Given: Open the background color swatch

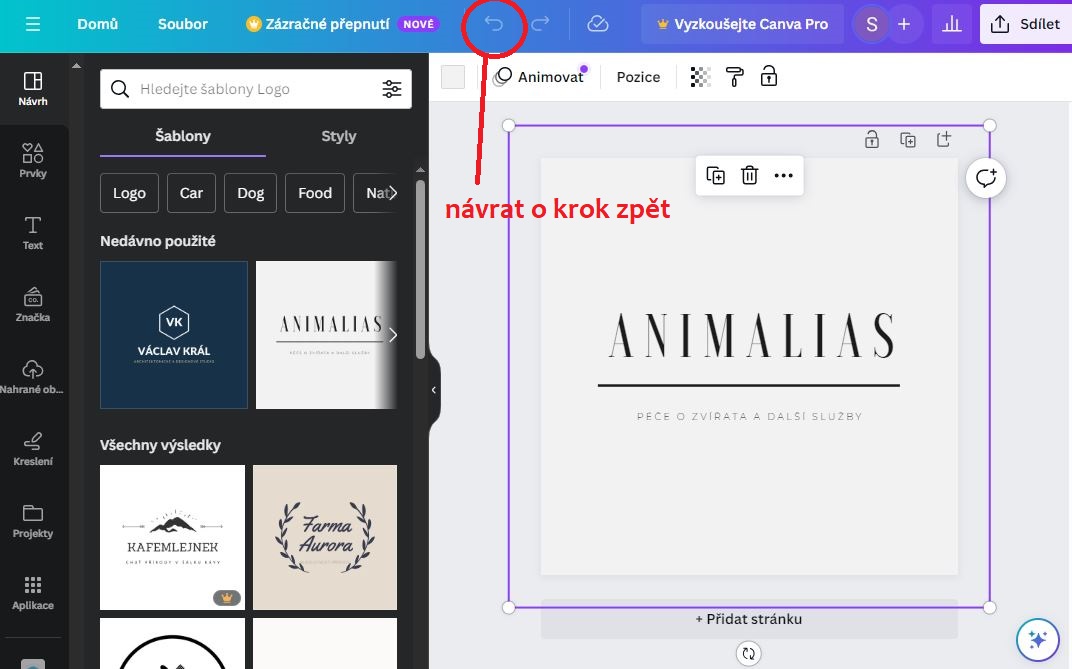Looking at the screenshot, I should 452,76.
